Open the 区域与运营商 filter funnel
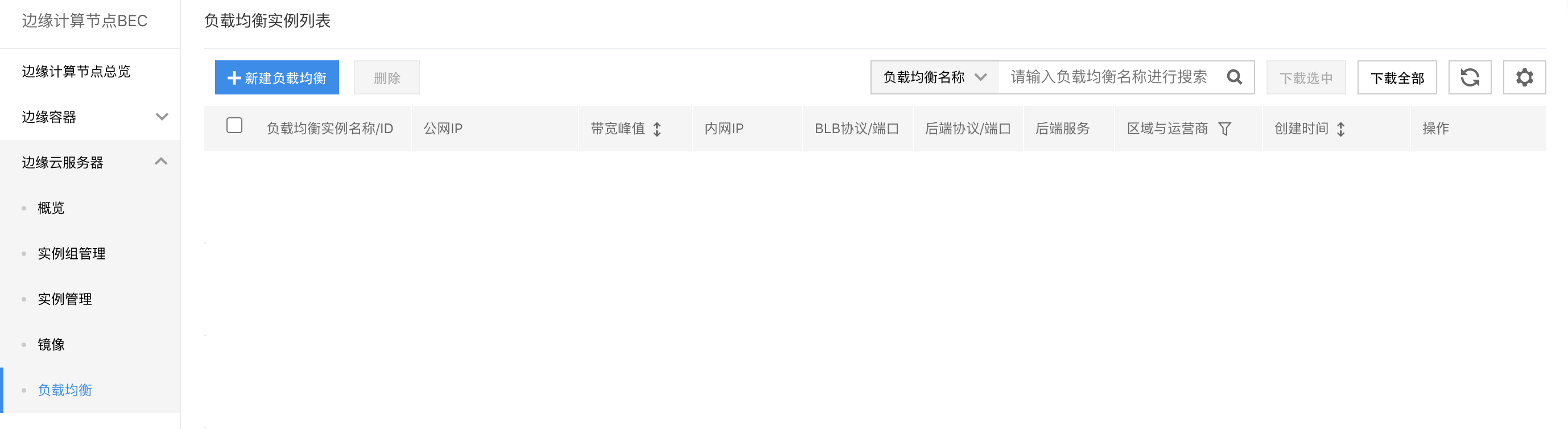Image resolution: width=1568 pixels, height=429 pixels. pos(1225,129)
